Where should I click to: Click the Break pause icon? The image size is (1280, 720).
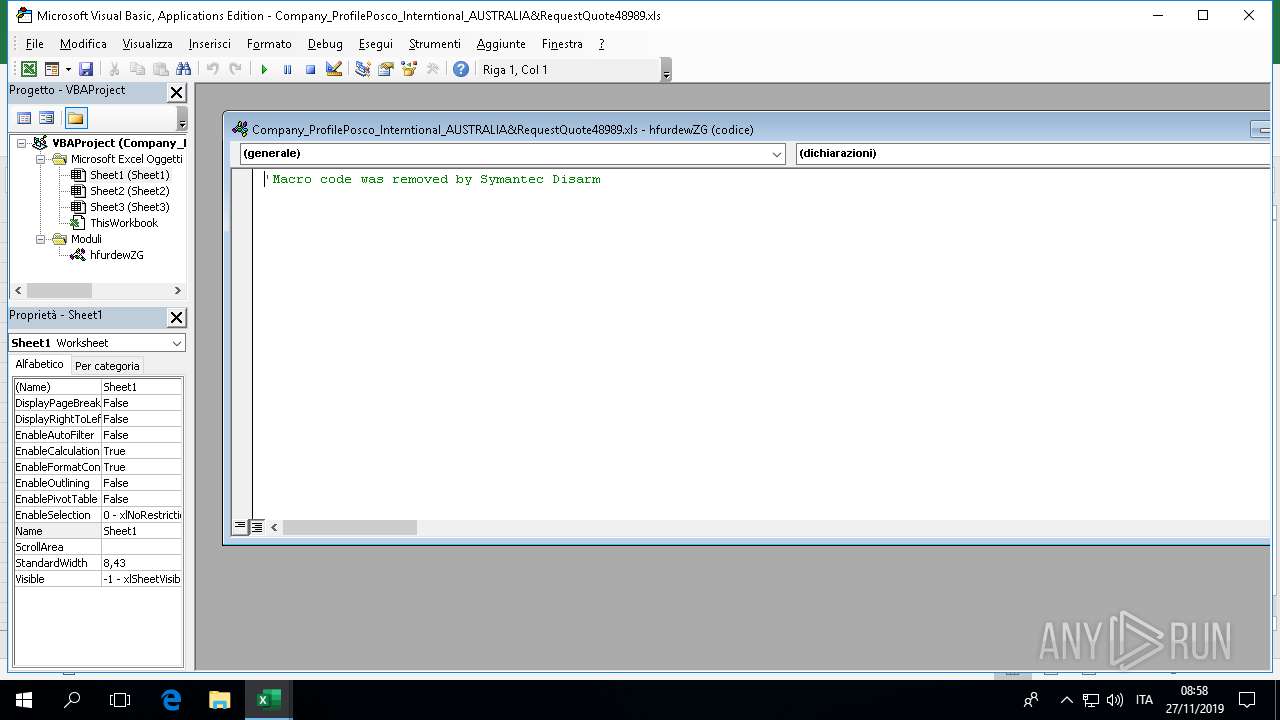[x=287, y=69]
